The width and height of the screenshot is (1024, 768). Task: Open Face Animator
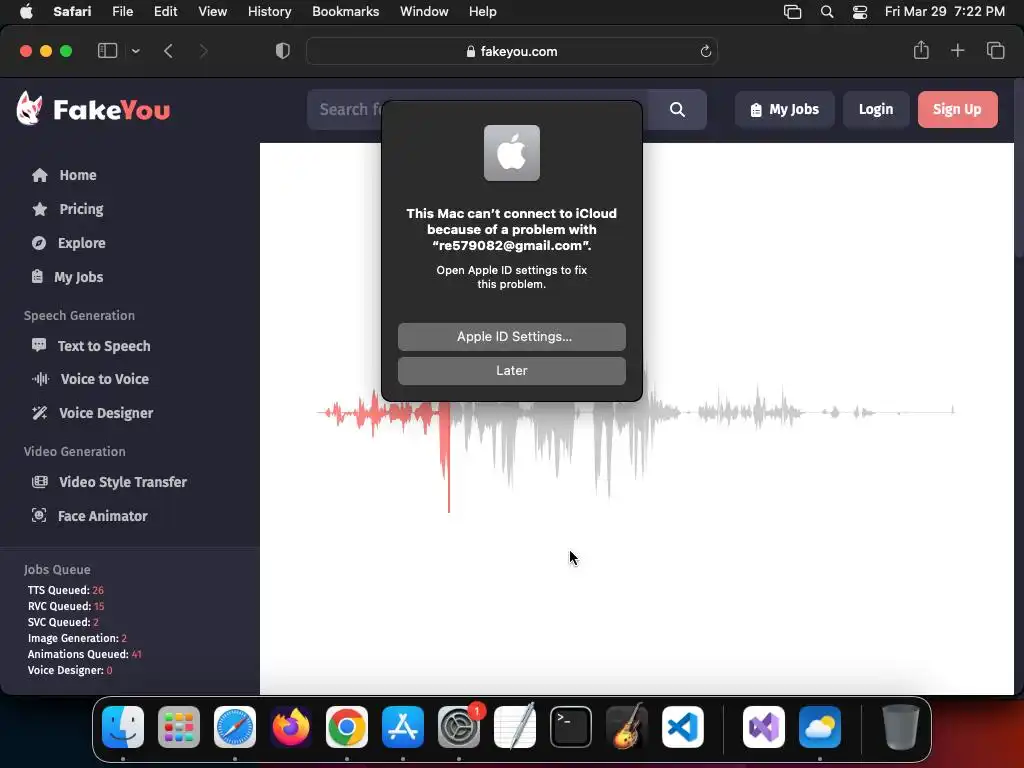point(89,516)
